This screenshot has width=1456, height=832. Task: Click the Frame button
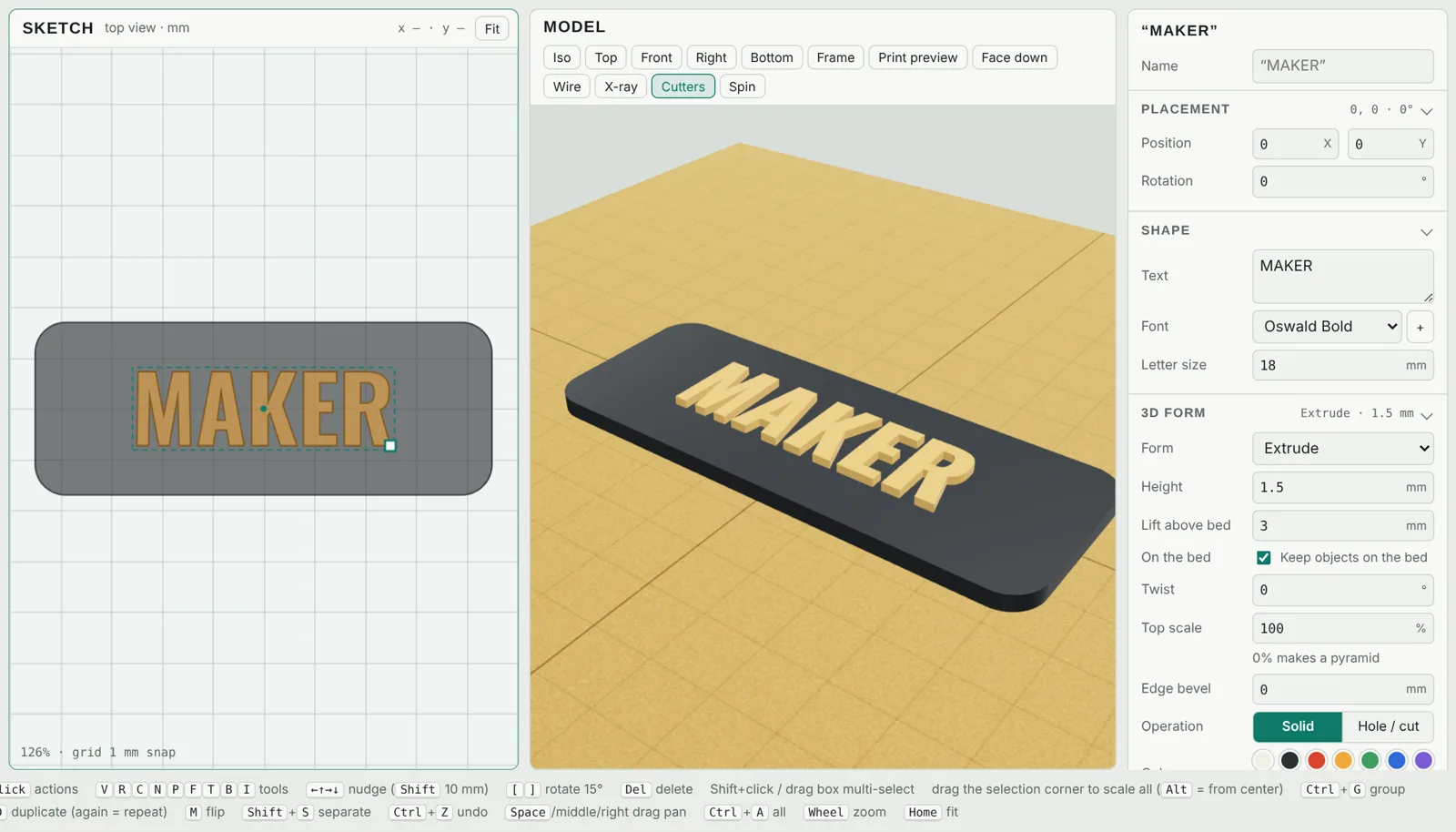835,57
